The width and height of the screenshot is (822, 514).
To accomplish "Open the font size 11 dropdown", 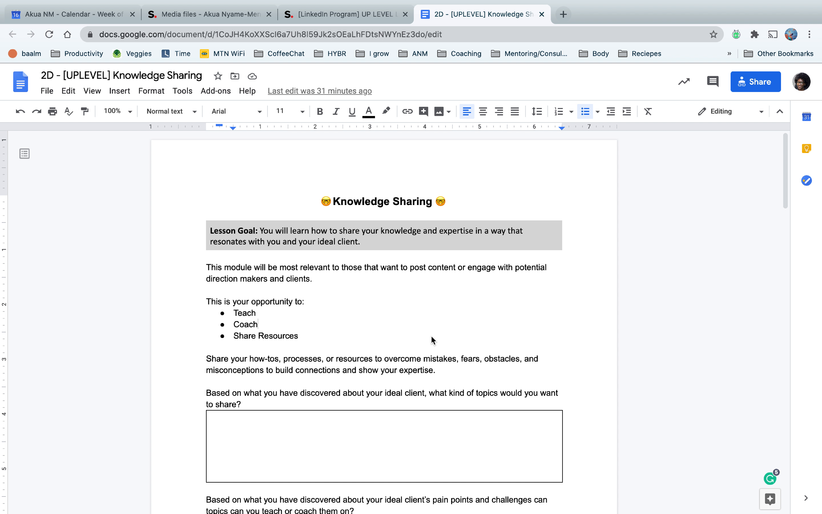I will (x=290, y=111).
